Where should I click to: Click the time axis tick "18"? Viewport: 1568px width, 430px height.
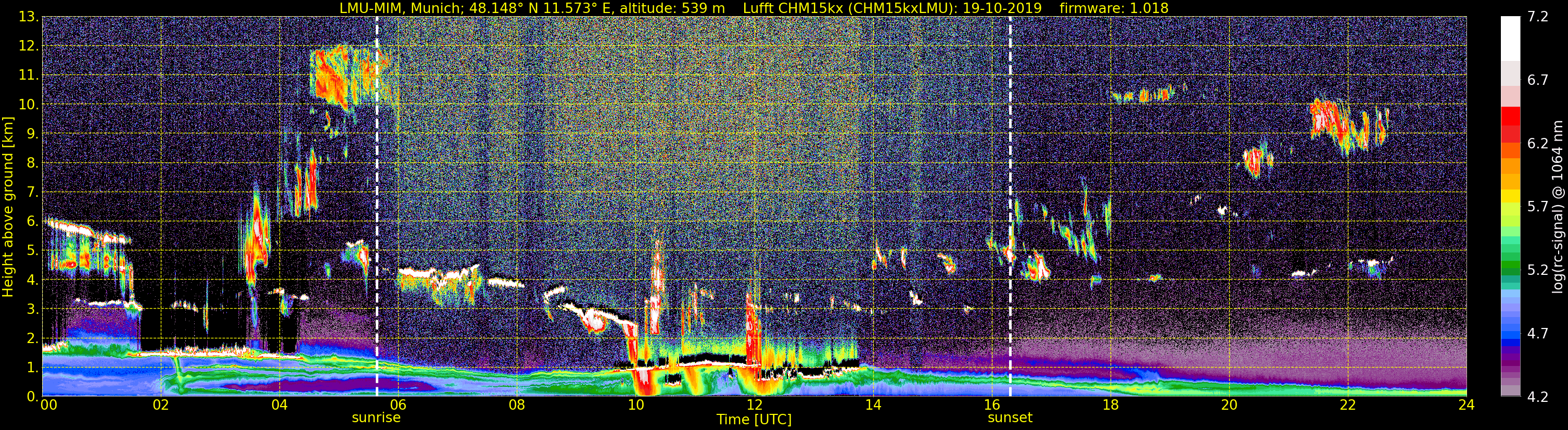click(x=1110, y=405)
